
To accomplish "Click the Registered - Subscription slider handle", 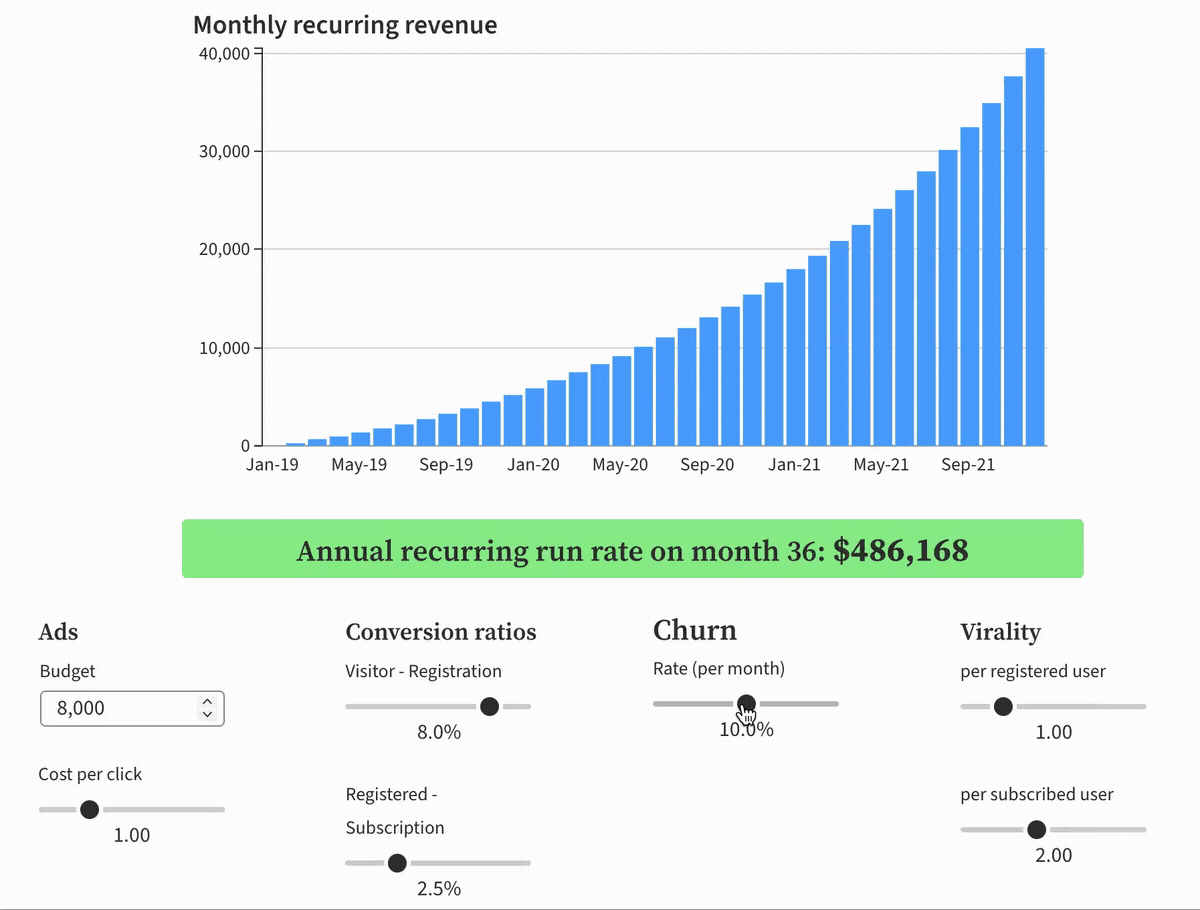I will tap(397, 863).
